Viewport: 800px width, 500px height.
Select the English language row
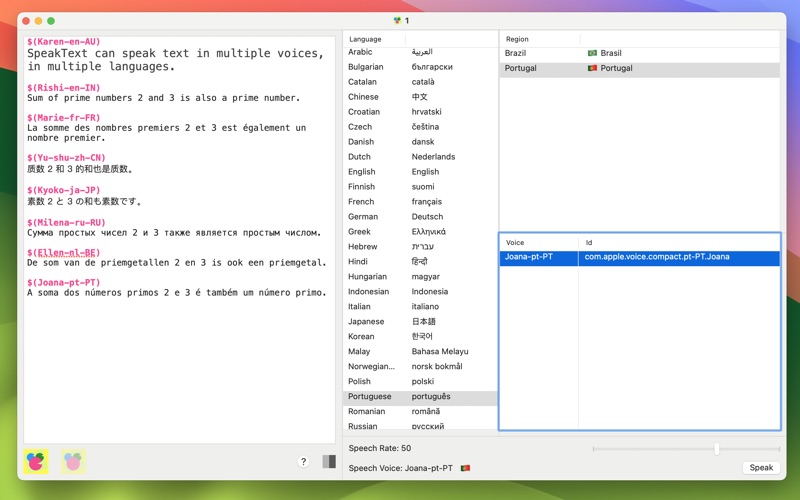420,172
